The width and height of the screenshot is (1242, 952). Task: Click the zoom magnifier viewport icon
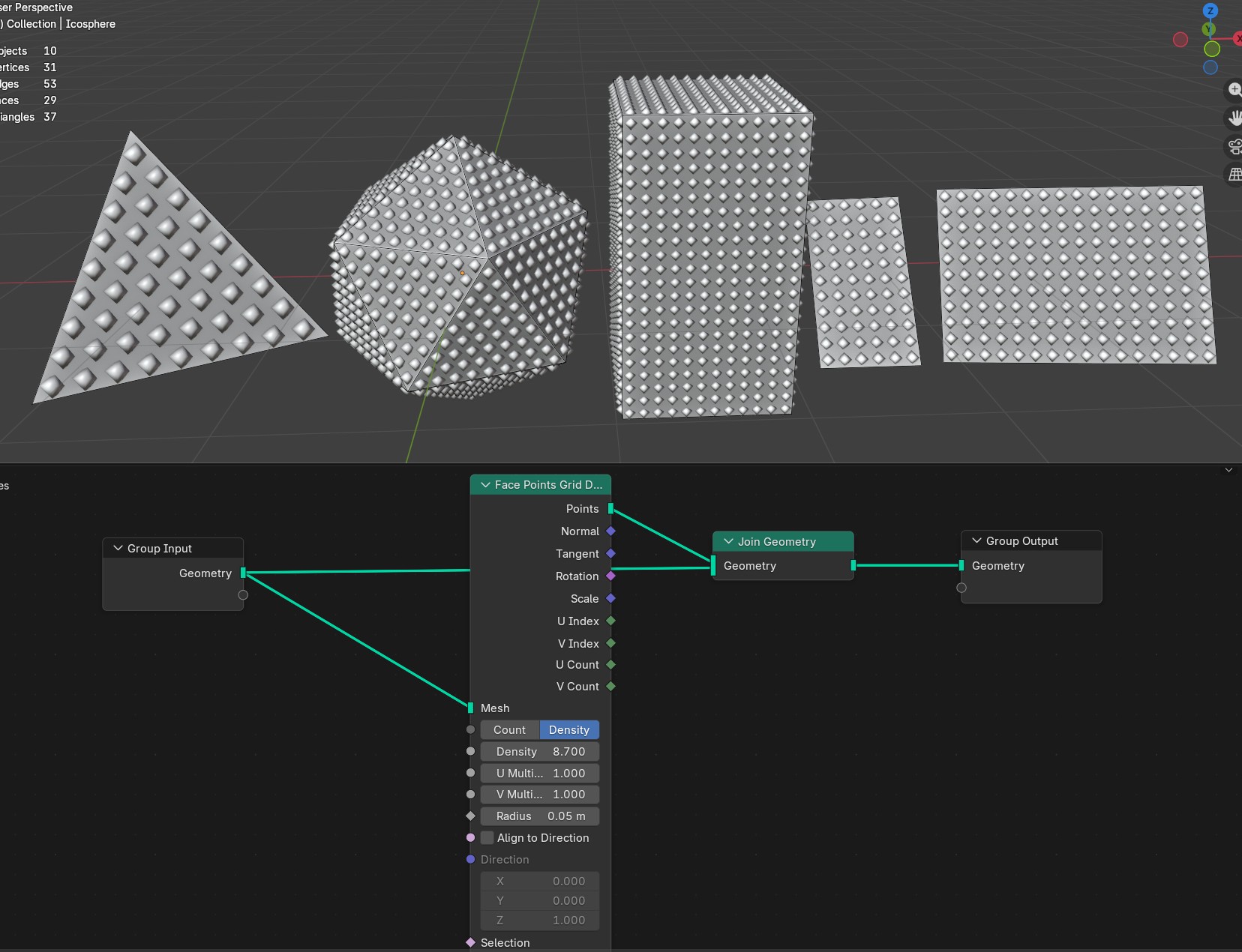click(x=1234, y=90)
